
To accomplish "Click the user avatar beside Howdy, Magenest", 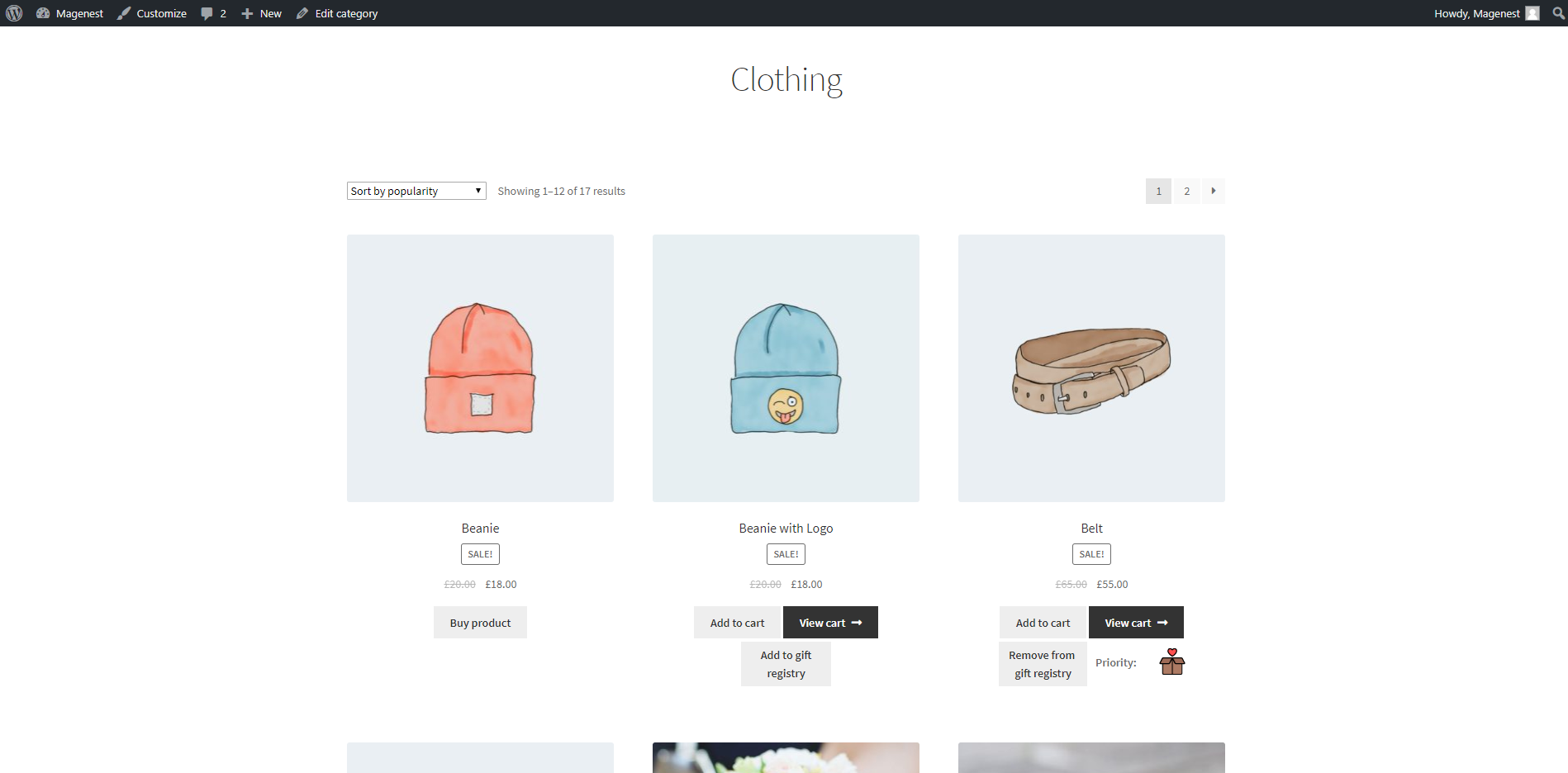I will 1532,13.
